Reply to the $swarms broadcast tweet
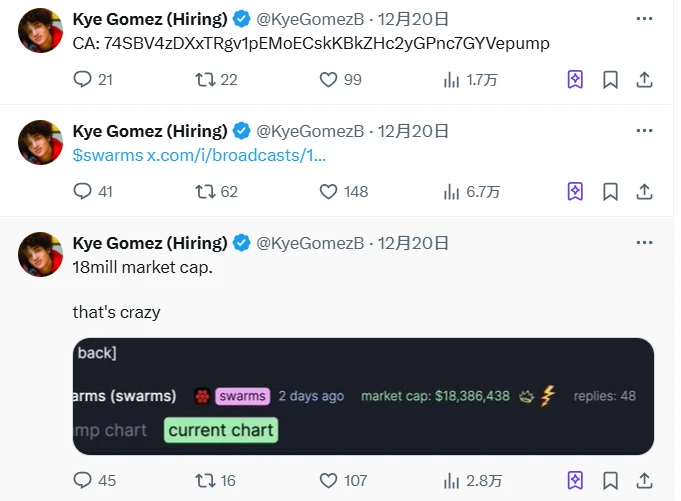The height and width of the screenshot is (501, 681). 82,191
